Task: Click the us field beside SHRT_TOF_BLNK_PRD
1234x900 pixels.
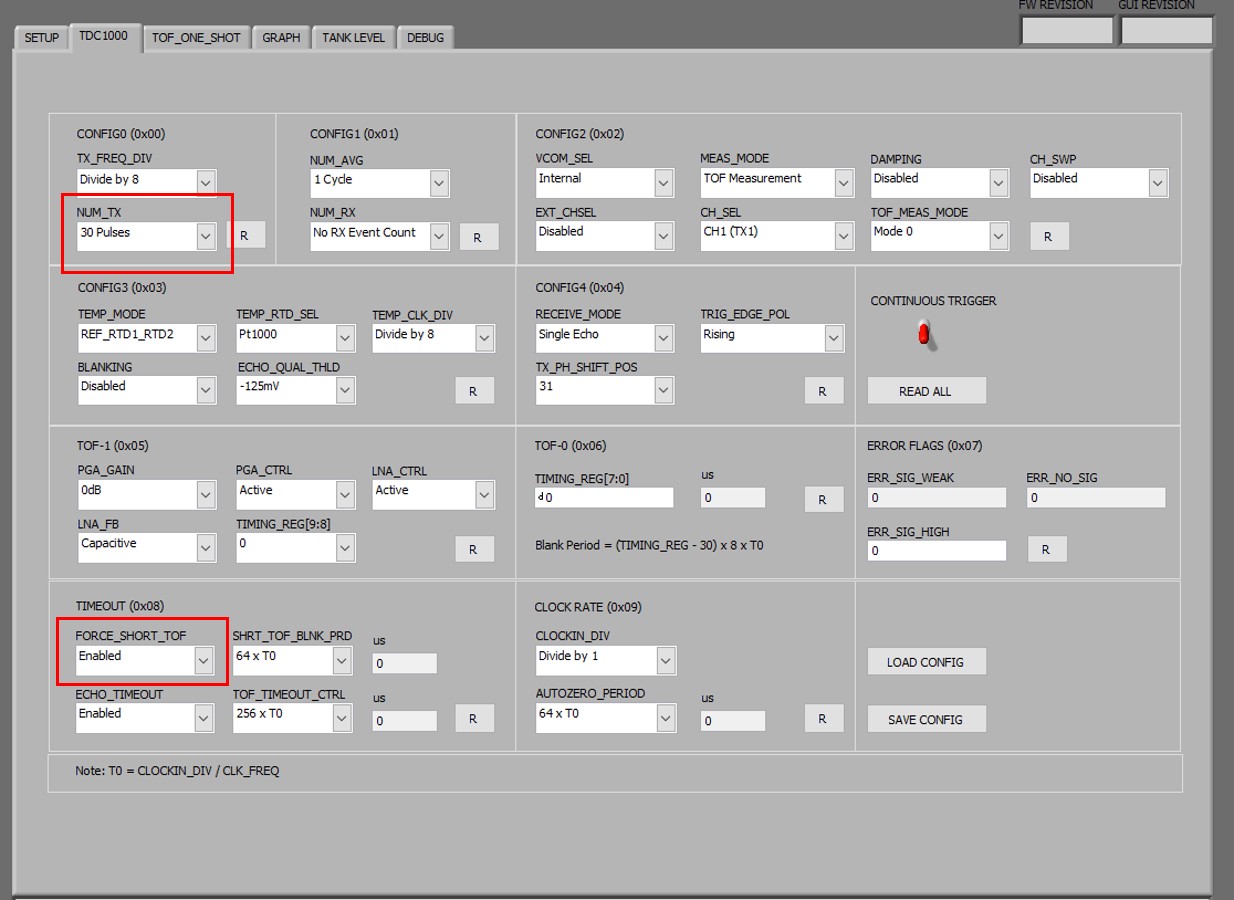Action: pyautogui.click(x=405, y=663)
